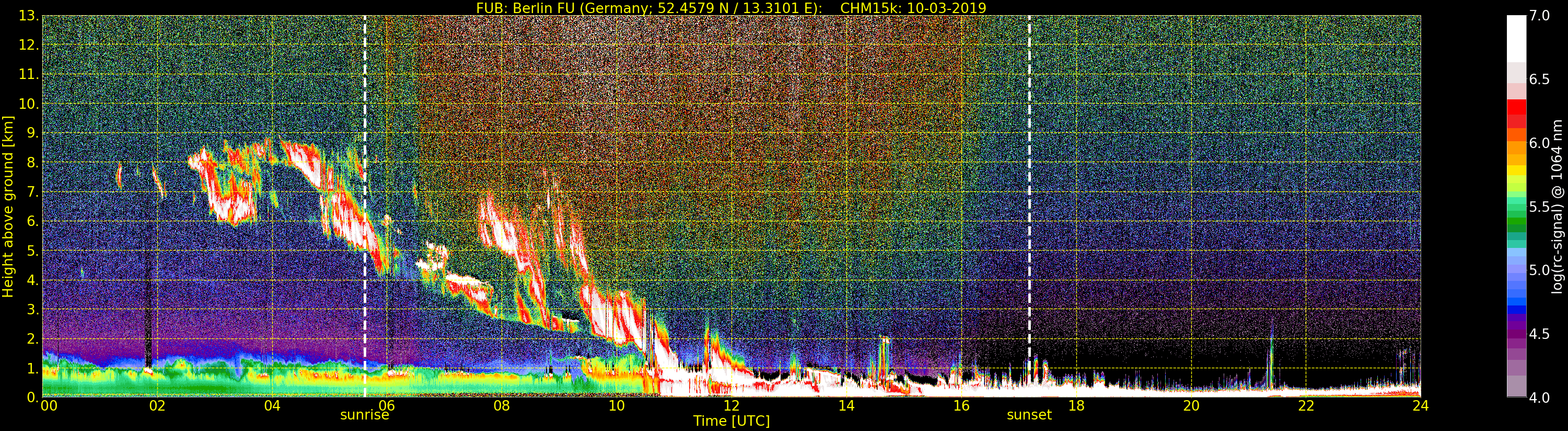Click height axis tick label '2.'
The width and height of the screenshot is (1568, 431).
(33, 339)
